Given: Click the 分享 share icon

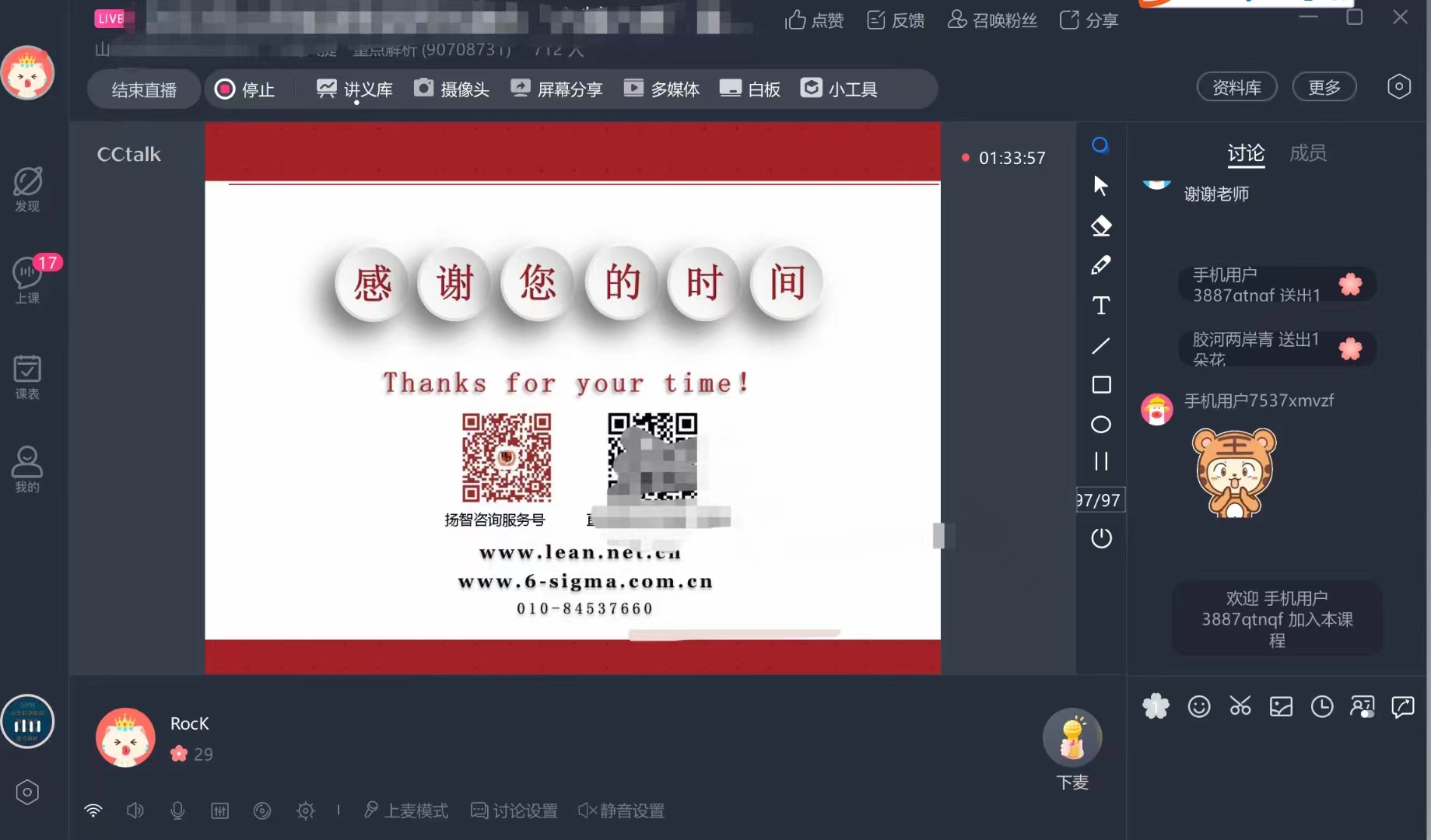Looking at the screenshot, I should 1089,20.
